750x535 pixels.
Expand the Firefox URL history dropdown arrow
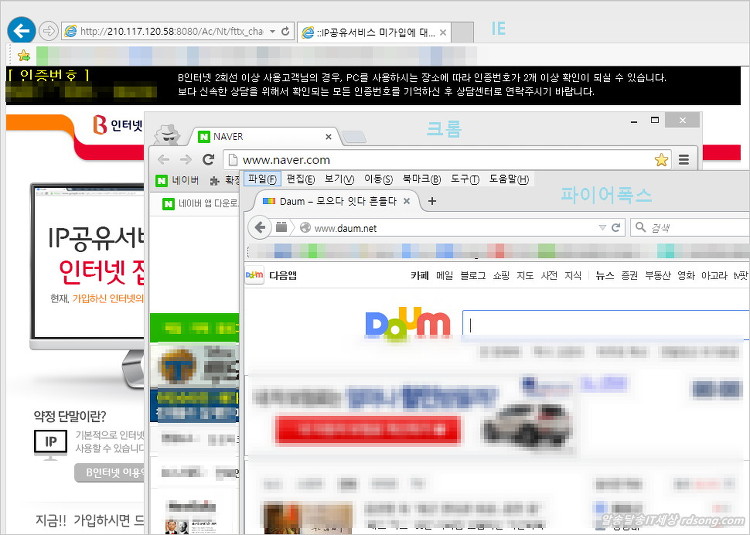pyautogui.click(x=602, y=228)
